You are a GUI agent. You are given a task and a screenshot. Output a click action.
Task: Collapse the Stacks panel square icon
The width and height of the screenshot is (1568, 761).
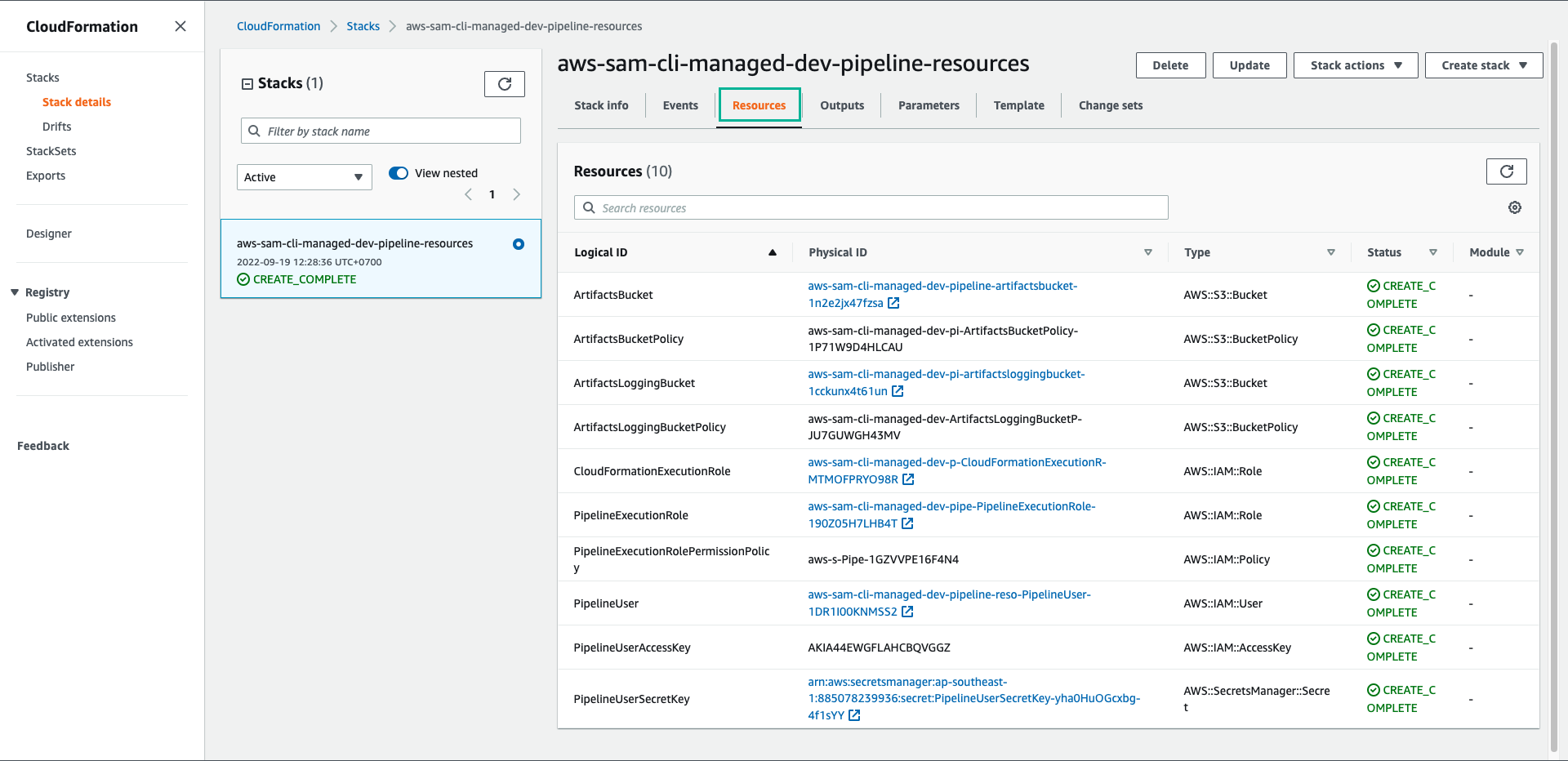(247, 84)
